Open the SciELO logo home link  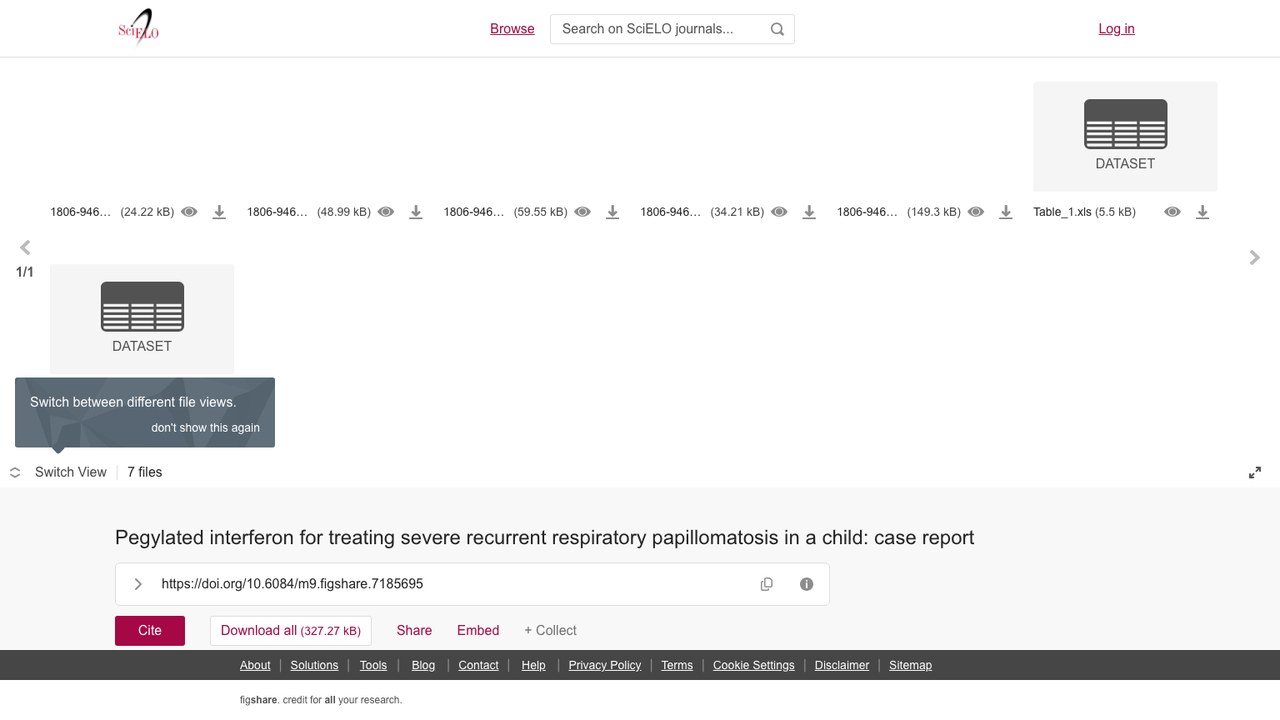click(x=139, y=28)
